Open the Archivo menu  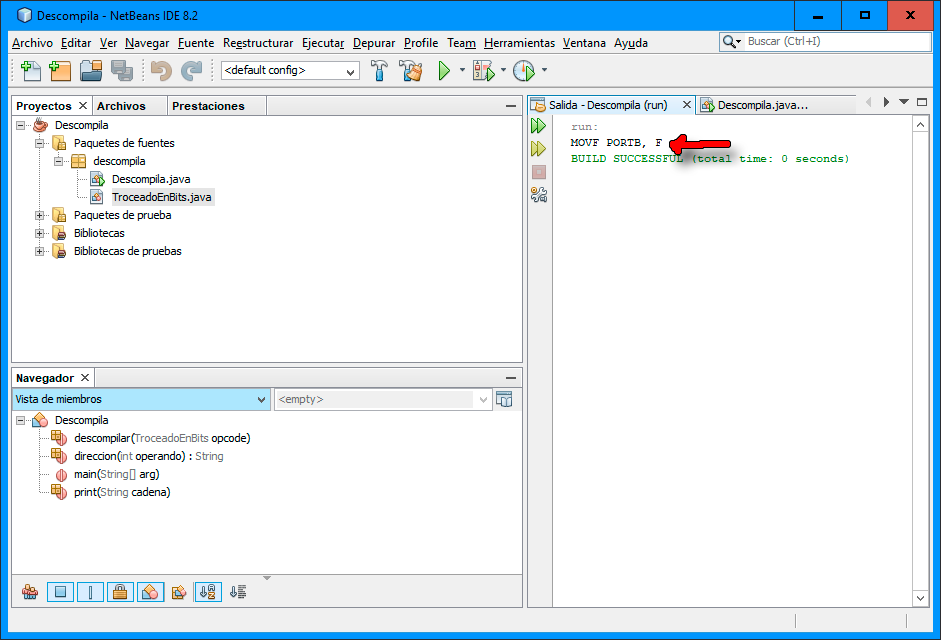[x=32, y=43]
